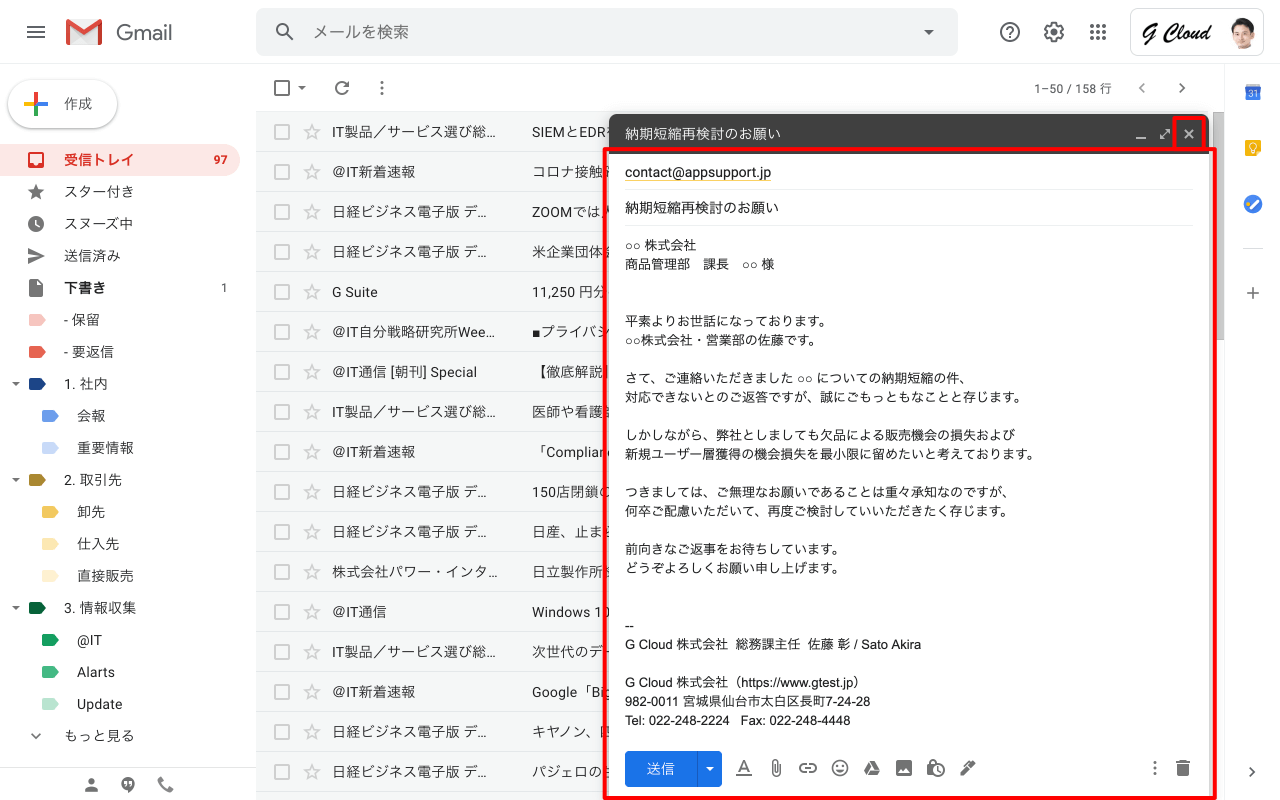Click the recipient contact@appsupport.jp field

tap(908, 173)
